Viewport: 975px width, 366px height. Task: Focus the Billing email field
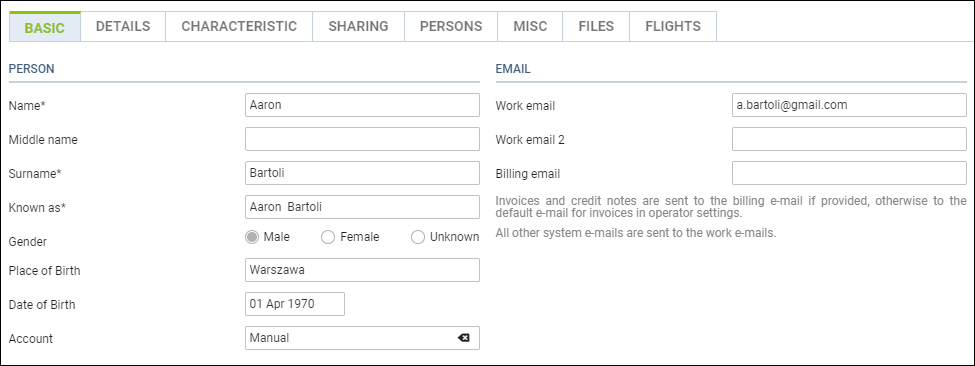point(849,173)
